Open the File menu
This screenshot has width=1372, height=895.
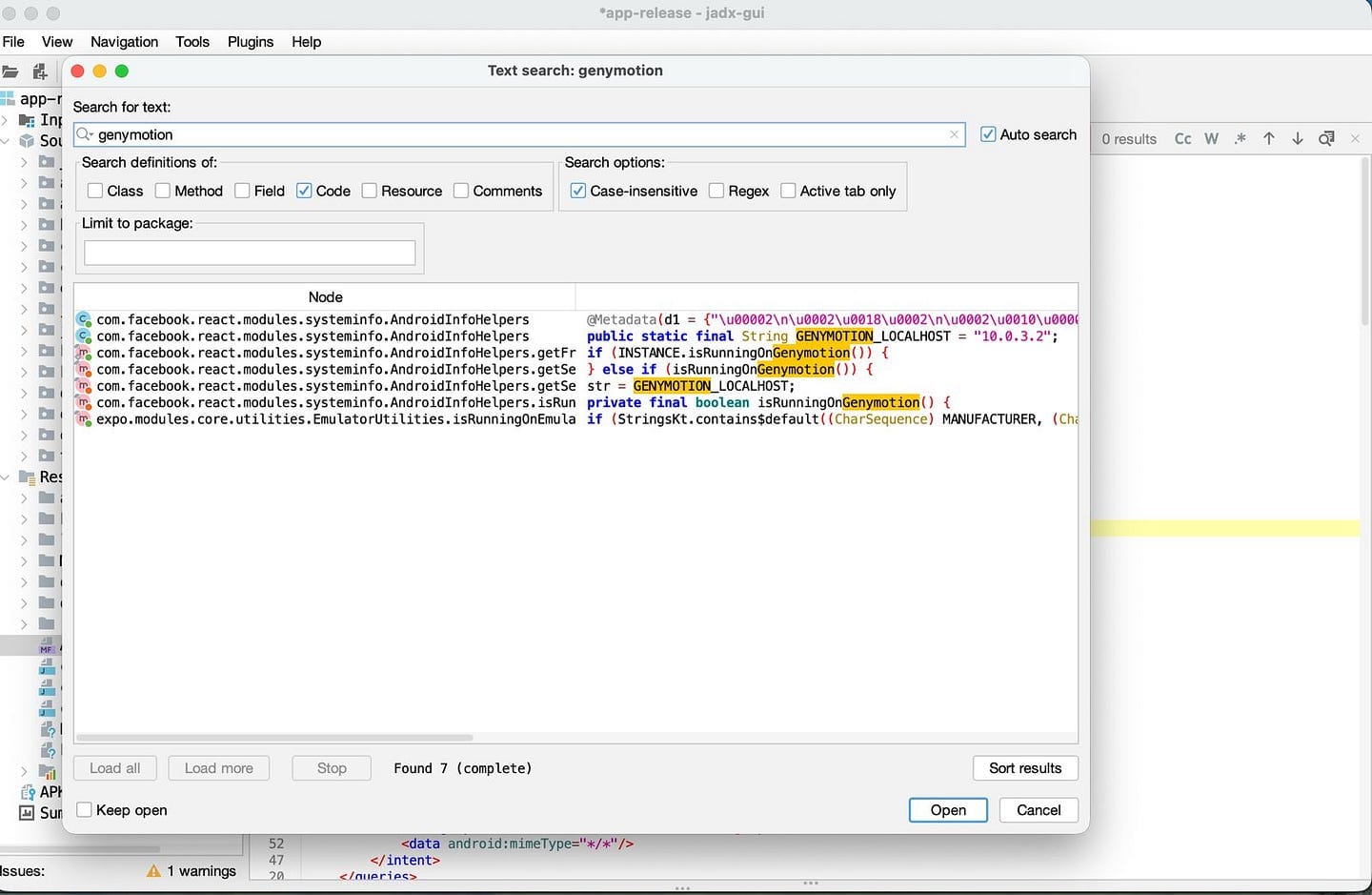click(13, 41)
